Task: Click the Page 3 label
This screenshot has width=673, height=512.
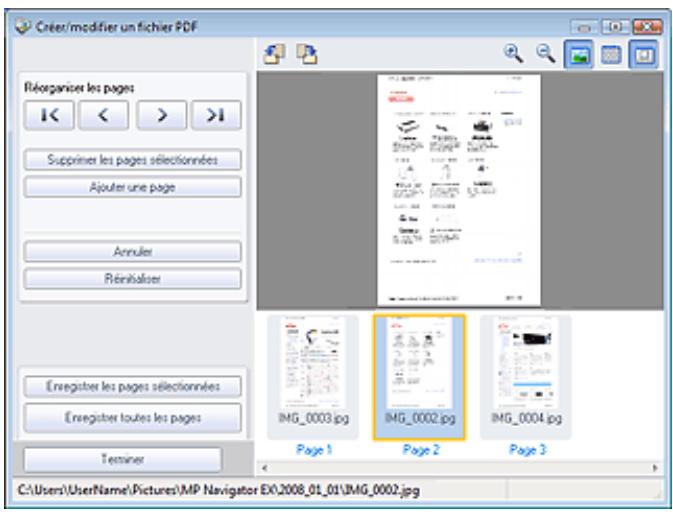Action: pyautogui.click(x=527, y=450)
